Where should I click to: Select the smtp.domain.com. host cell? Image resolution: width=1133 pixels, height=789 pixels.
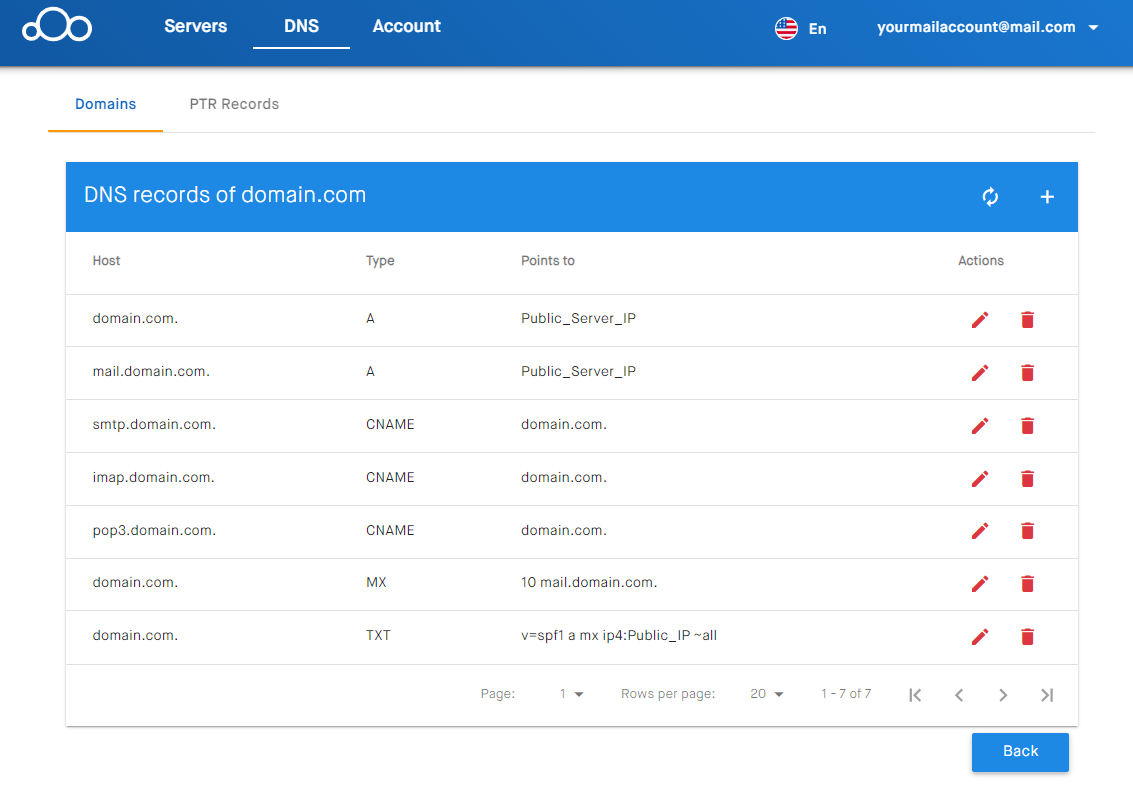[x=154, y=424]
